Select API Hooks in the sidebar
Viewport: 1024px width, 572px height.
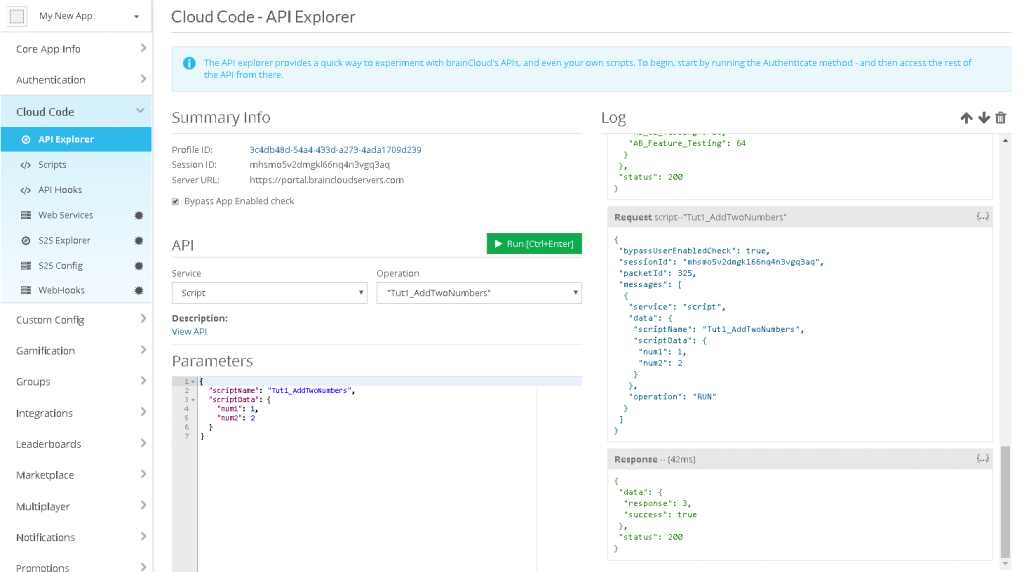click(60, 190)
